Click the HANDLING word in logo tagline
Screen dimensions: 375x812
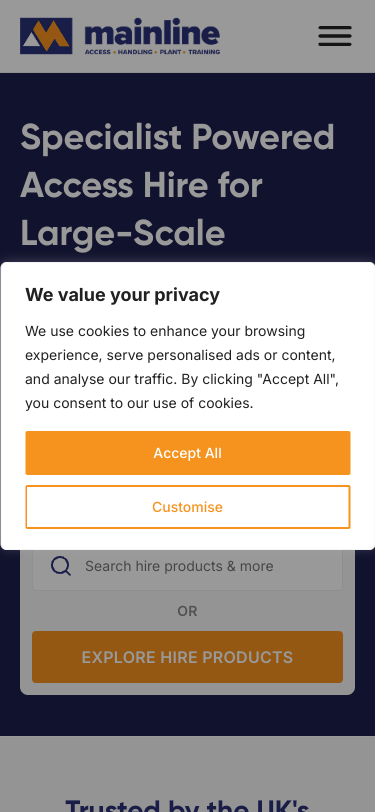tap(135, 52)
